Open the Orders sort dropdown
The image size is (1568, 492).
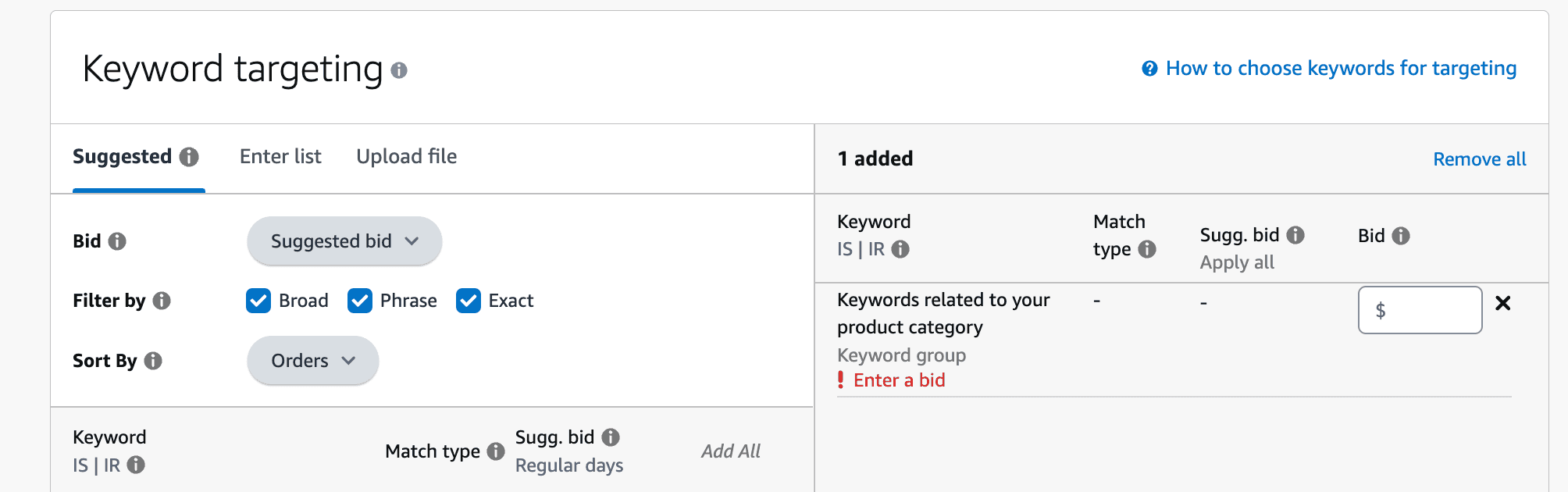click(312, 361)
